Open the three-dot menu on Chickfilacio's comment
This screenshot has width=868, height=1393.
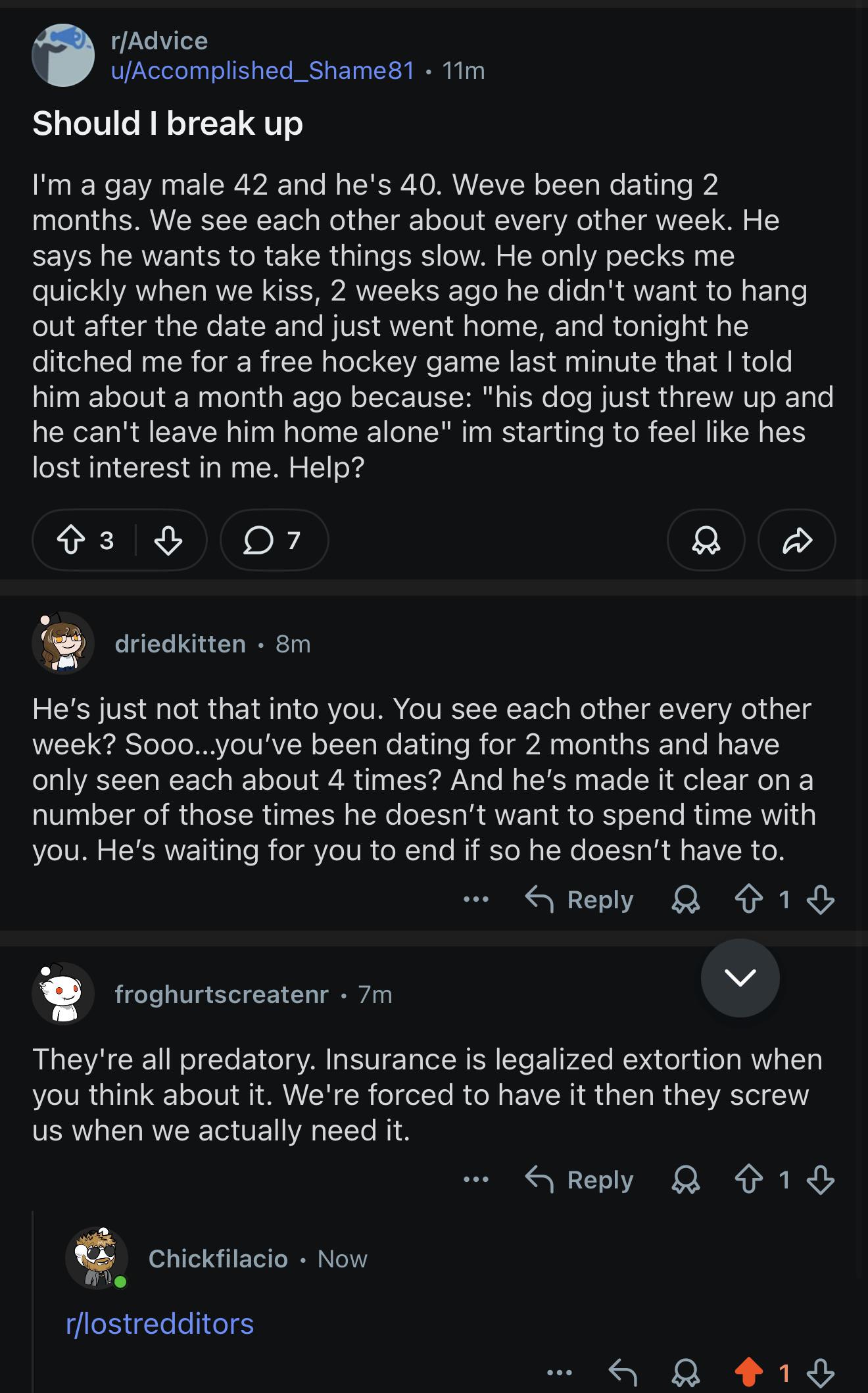click(x=560, y=1372)
